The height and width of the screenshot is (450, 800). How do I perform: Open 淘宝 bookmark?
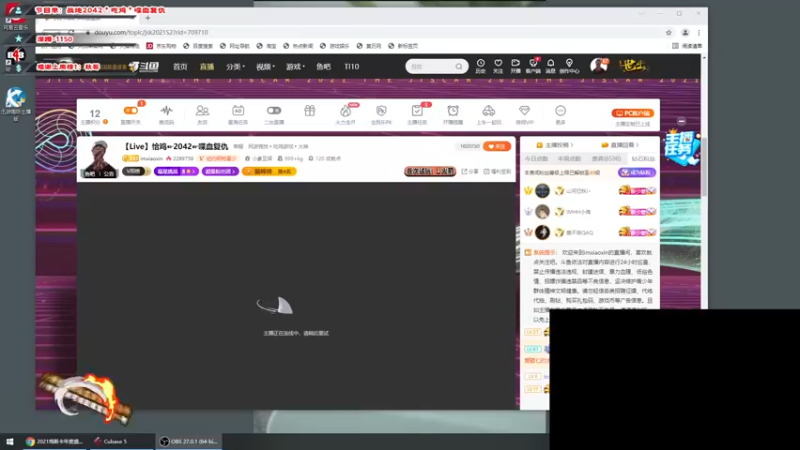click(x=266, y=46)
